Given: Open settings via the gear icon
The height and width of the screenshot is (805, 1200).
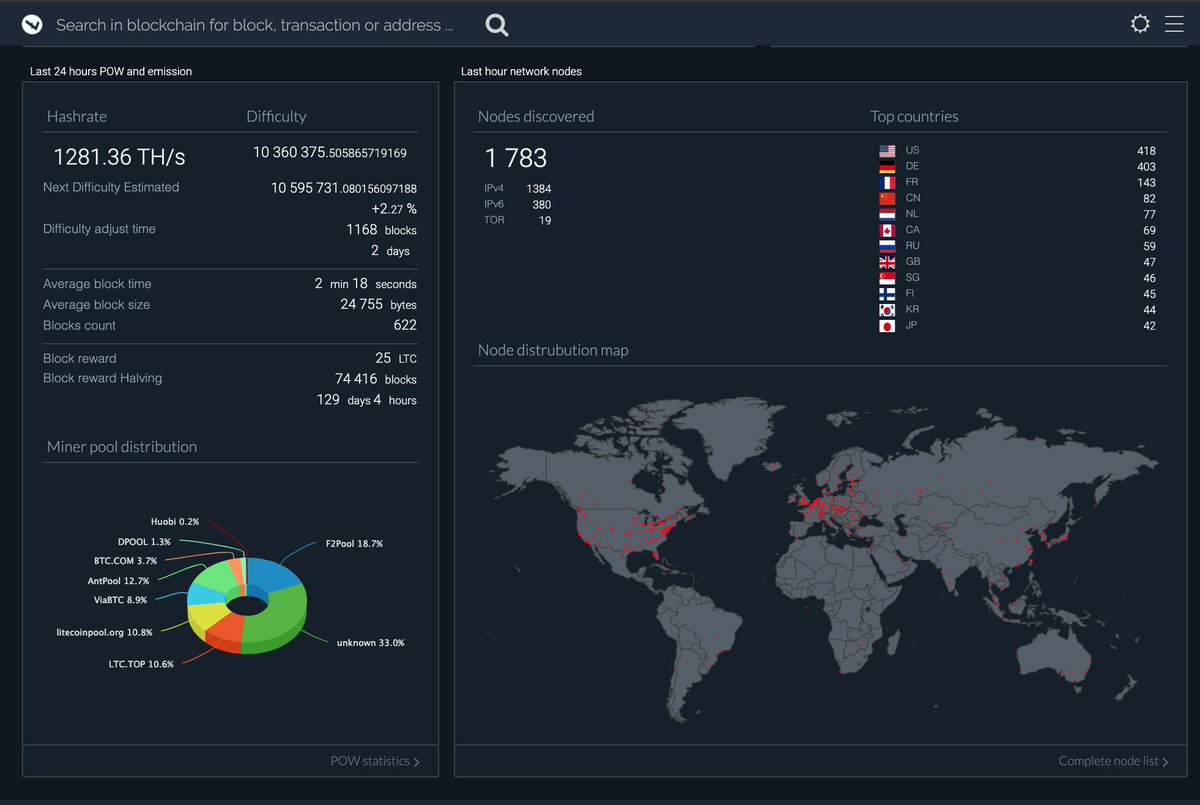Looking at the screenshot, I should pyautogui.click(x=1140, y=24).
